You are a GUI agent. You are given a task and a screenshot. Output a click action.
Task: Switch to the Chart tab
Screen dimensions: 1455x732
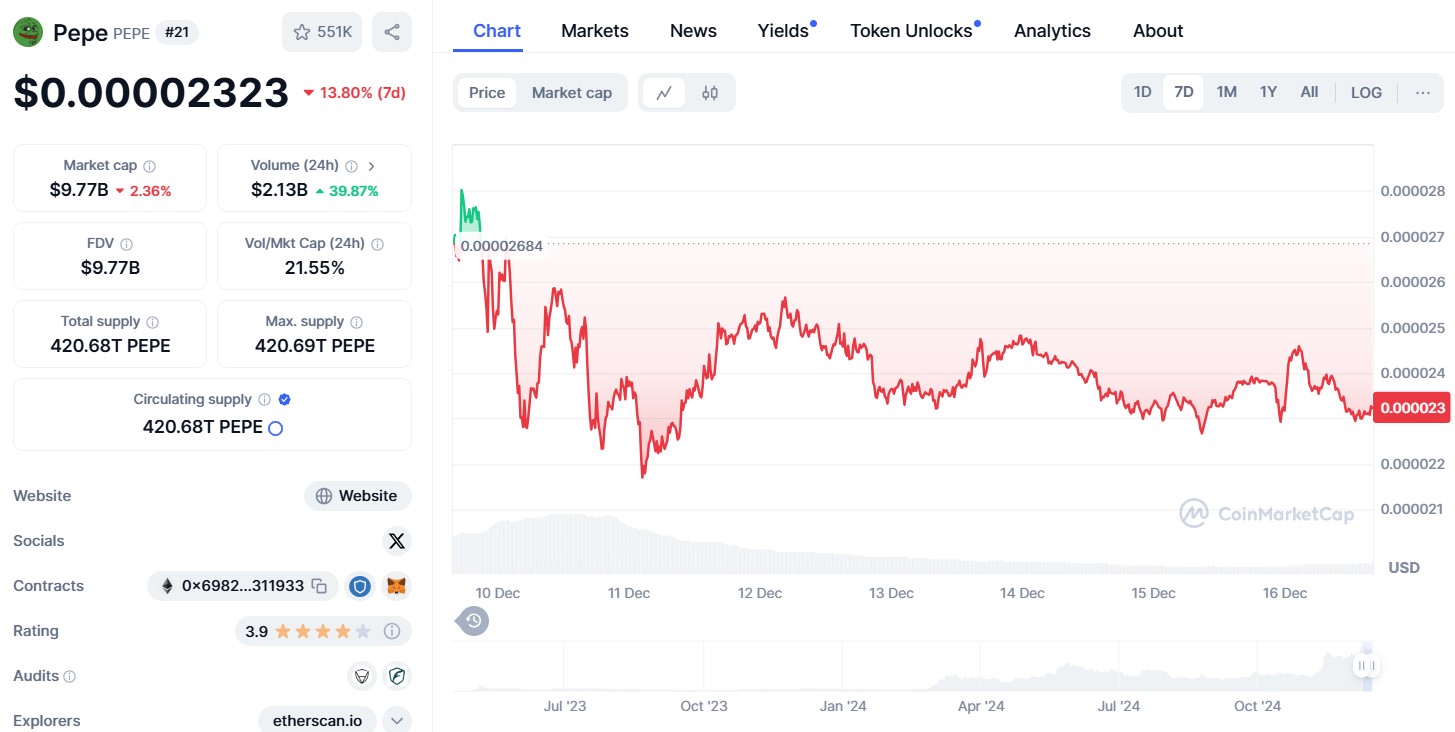tap(497, 31)
